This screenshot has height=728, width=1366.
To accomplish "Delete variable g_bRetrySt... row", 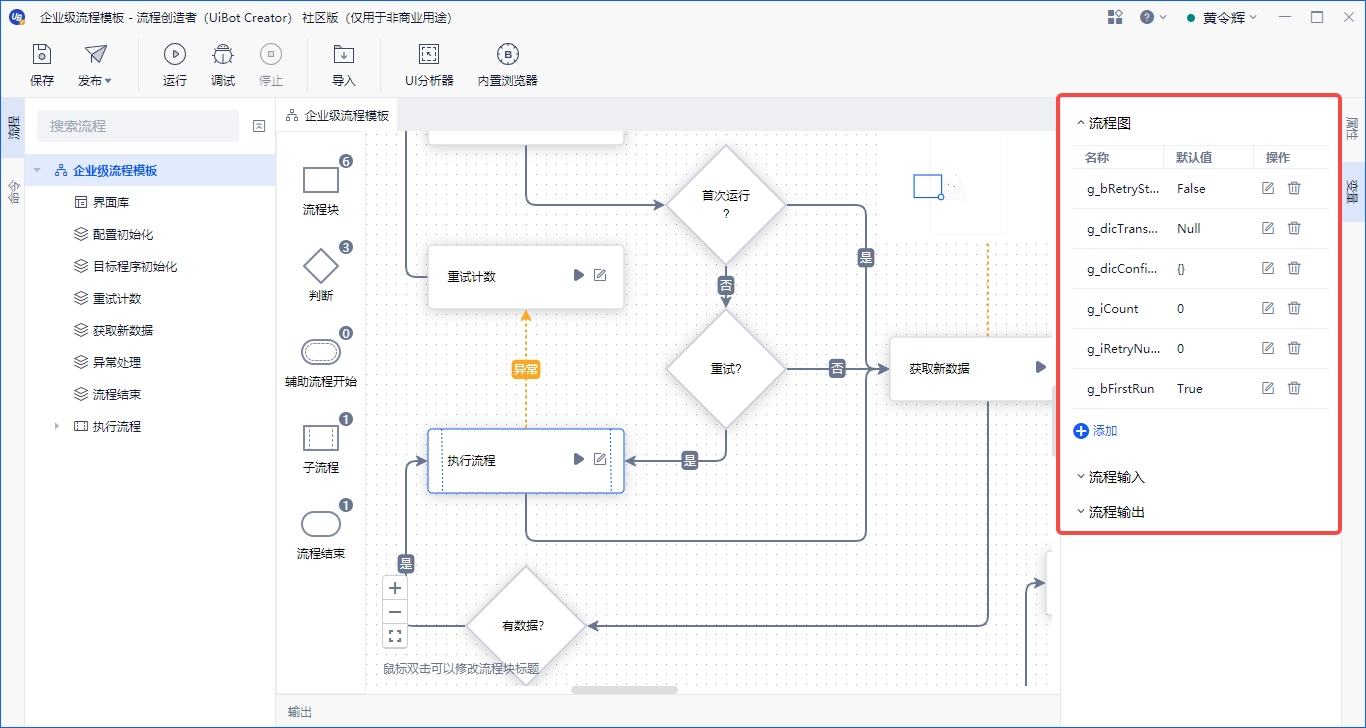I will click(x=1294, y=188).
